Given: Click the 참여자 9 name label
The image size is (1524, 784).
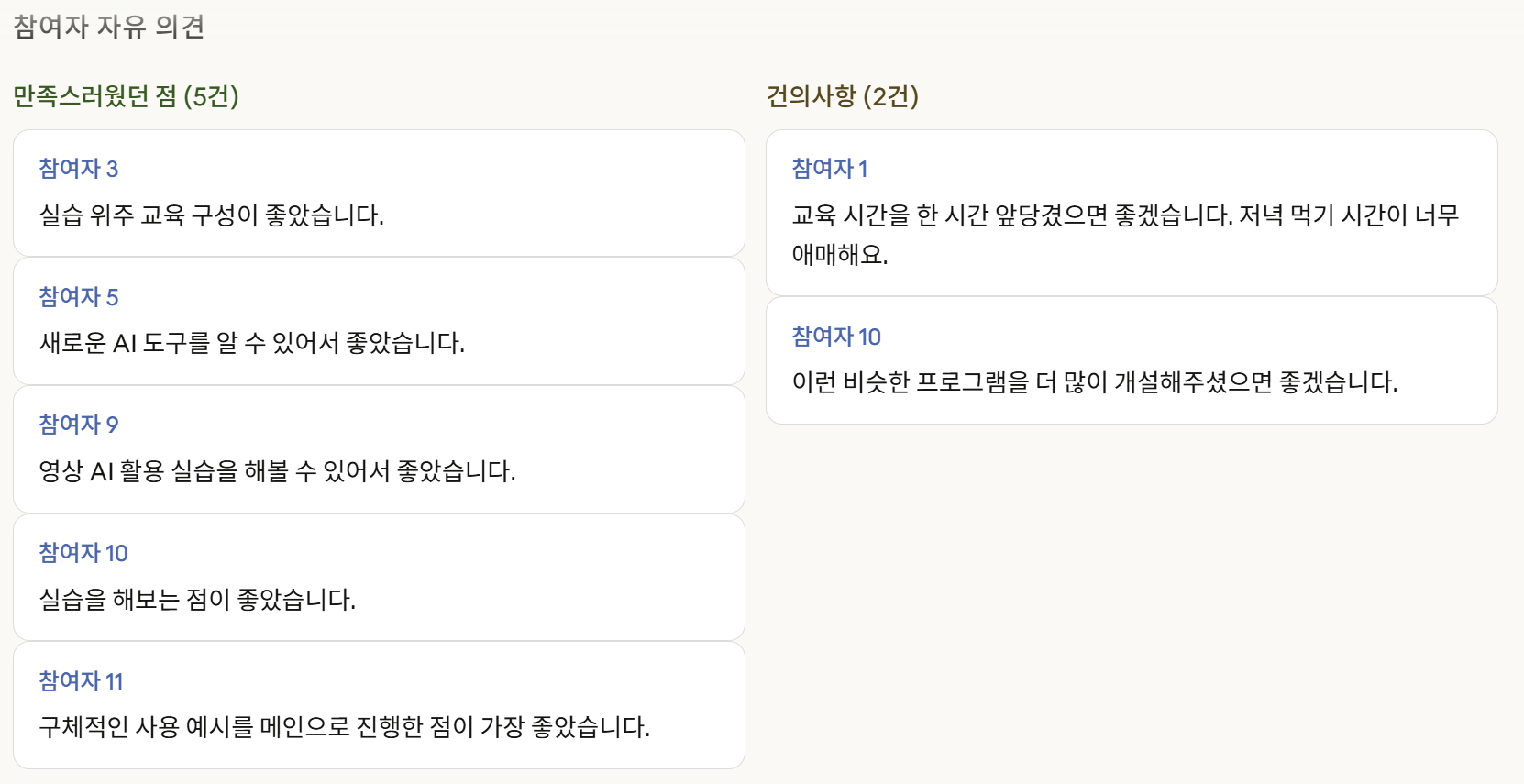Looking at the screenshot, I should click(79, 425).
